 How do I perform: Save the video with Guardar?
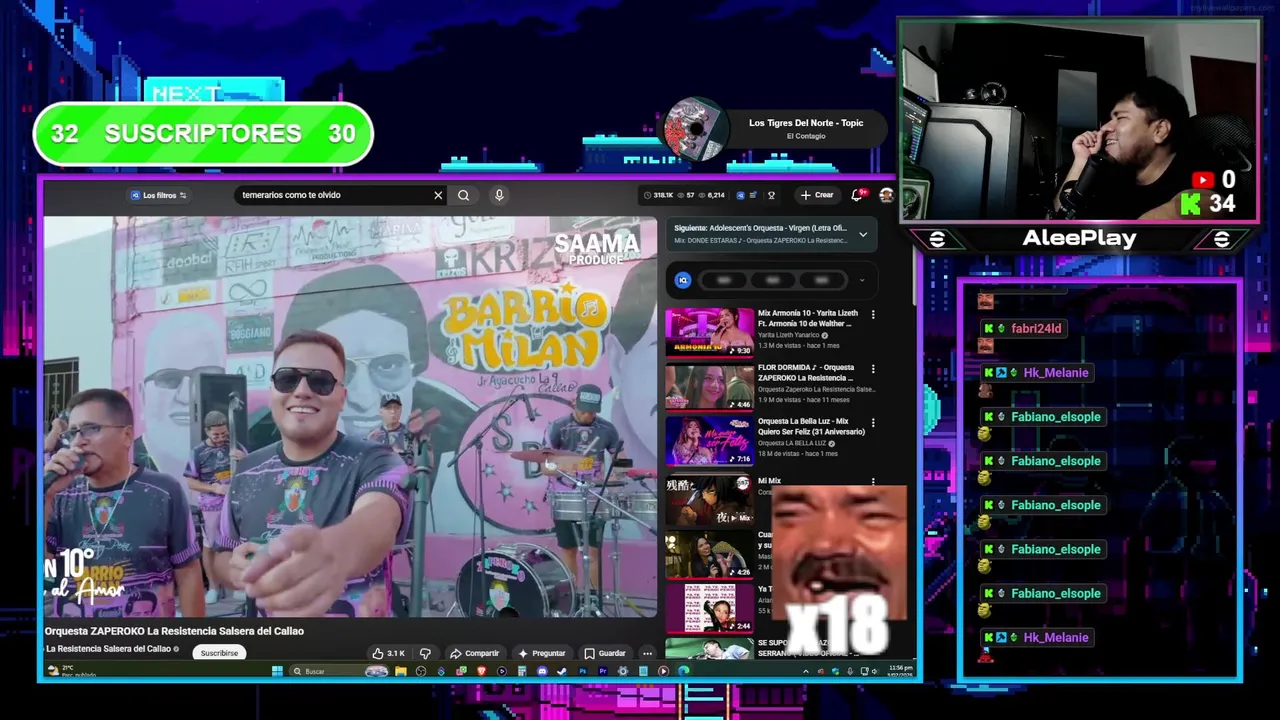coord(605,653)
